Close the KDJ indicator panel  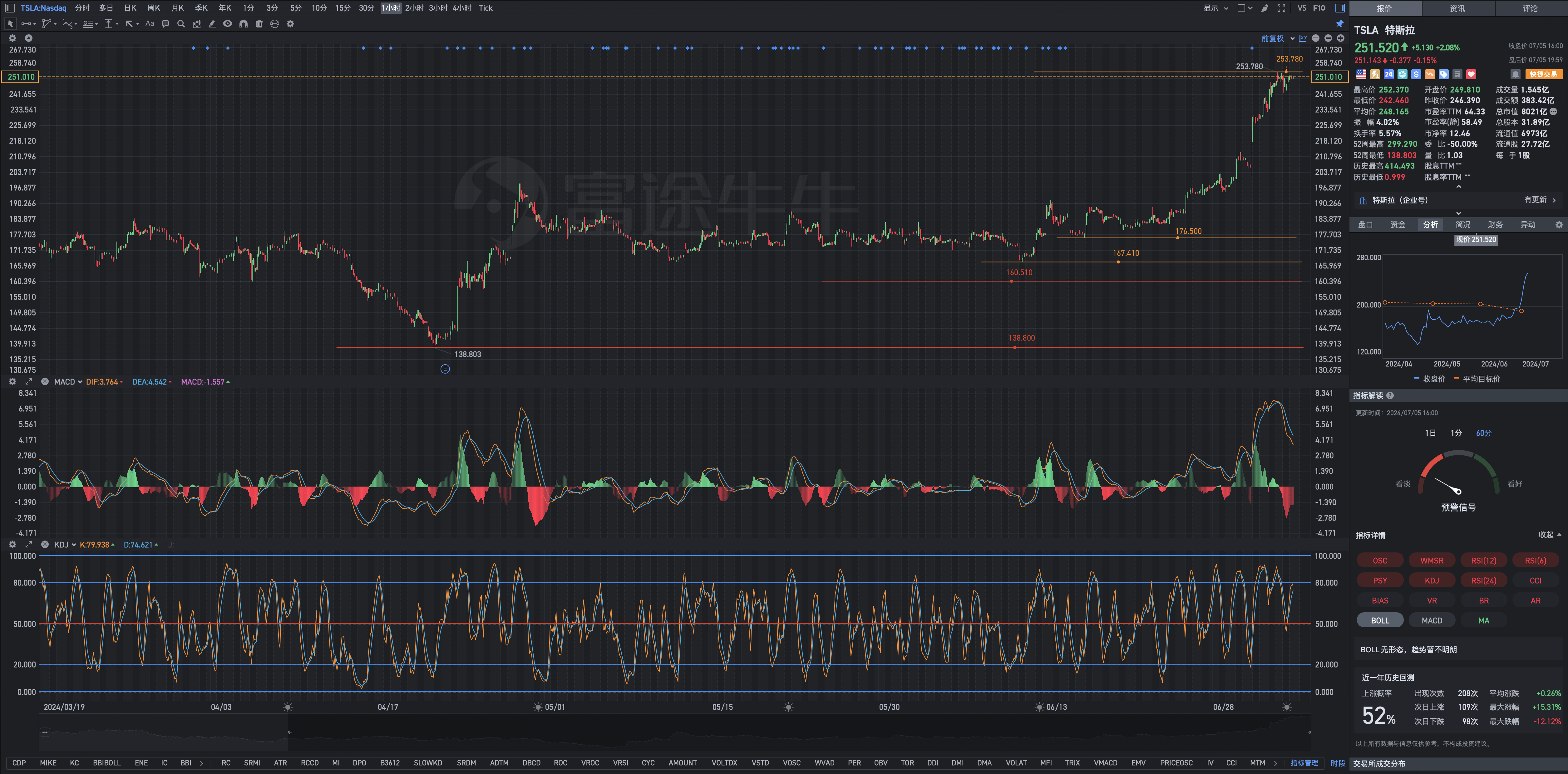point(44,545)
